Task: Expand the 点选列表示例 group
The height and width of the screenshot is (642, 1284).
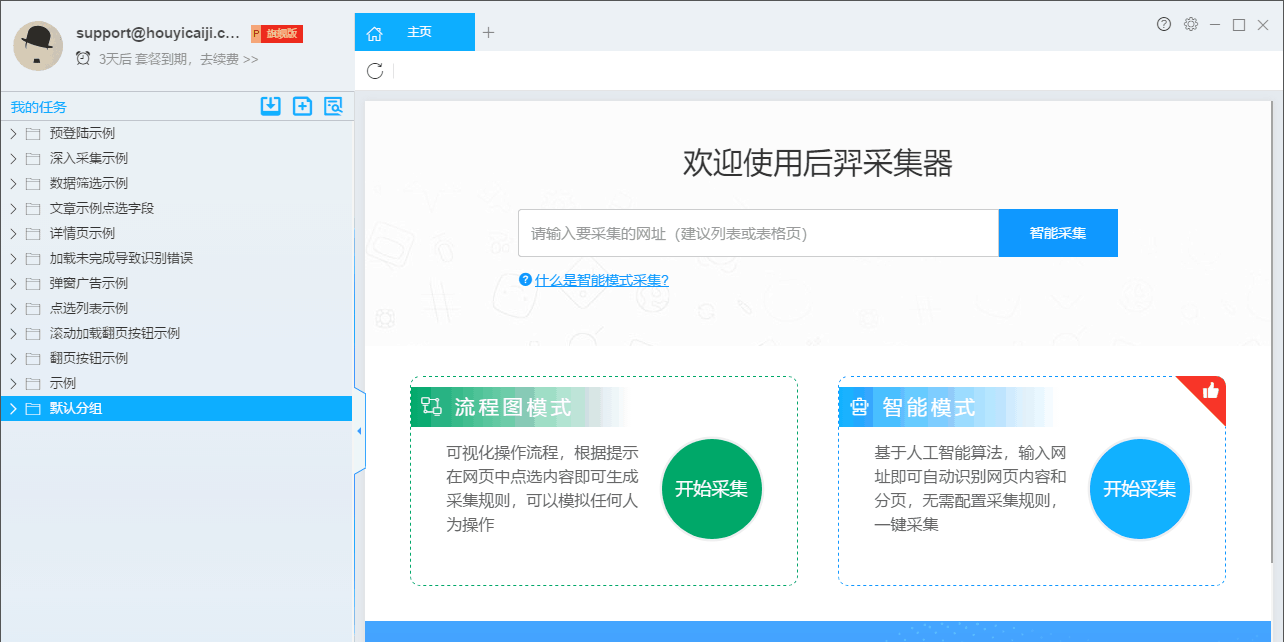Action: click(13, 308)
